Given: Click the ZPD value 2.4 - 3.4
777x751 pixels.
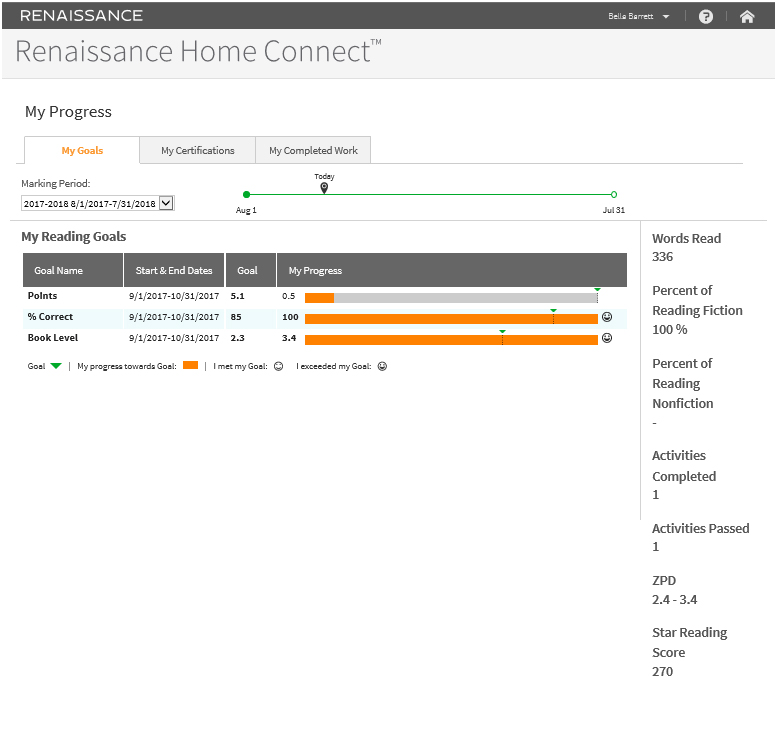Looking at the screenshot, I should pyautogui.click(x=674, y=600).
